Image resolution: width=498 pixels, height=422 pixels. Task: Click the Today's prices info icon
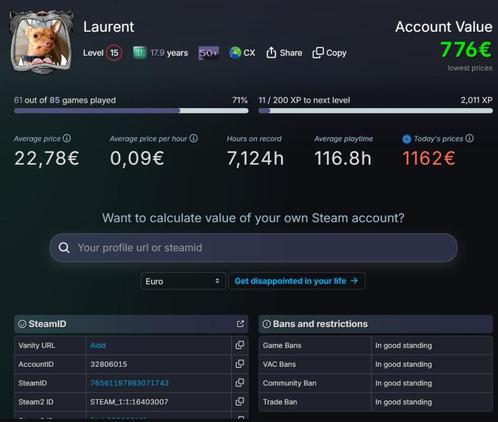click(469, 138)
